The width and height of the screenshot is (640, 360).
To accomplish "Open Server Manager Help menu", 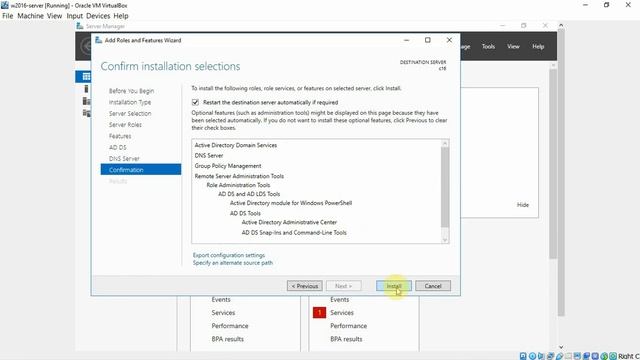I will tap(538, 47).
